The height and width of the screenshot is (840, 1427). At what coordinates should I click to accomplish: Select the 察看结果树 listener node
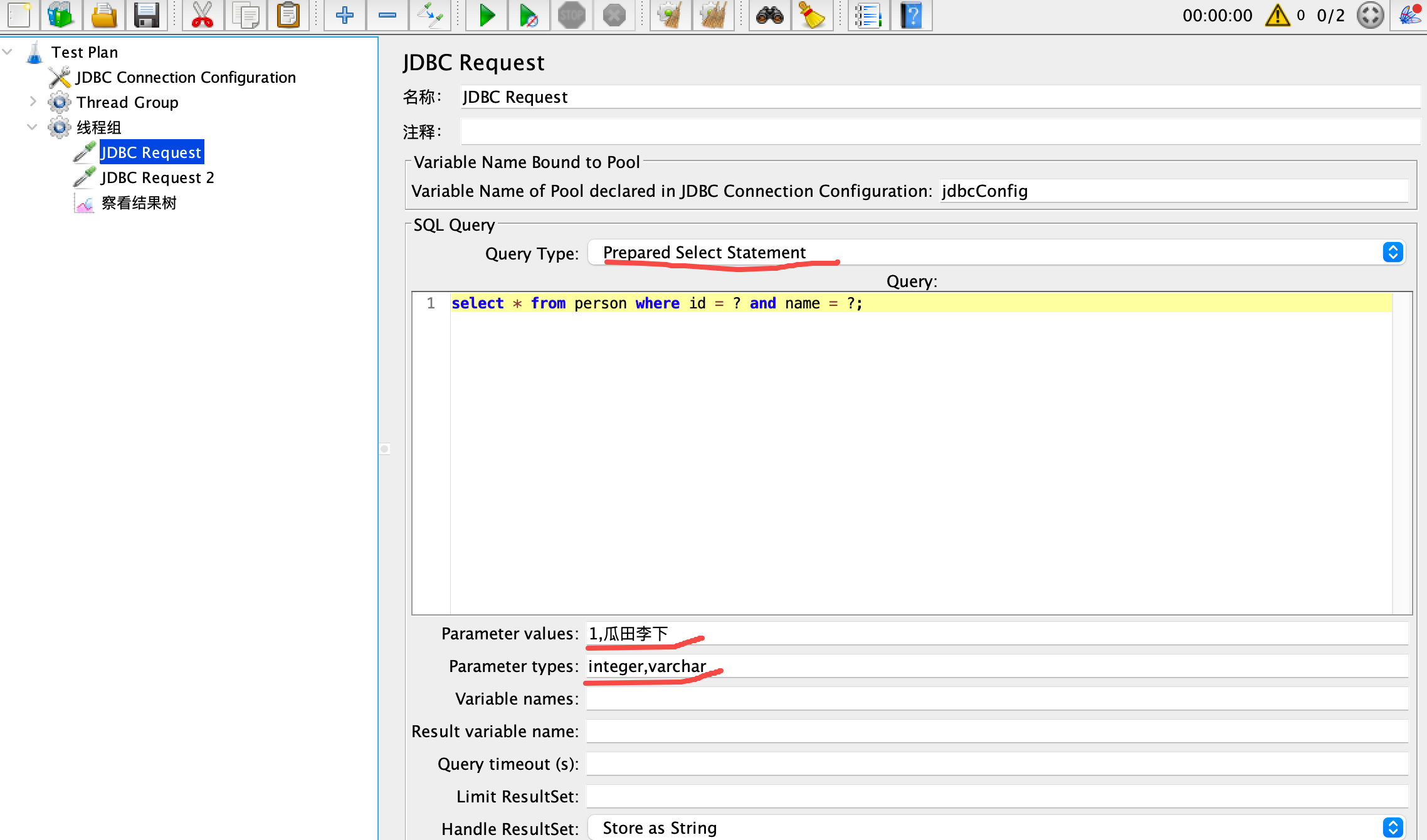coord(139,203)
